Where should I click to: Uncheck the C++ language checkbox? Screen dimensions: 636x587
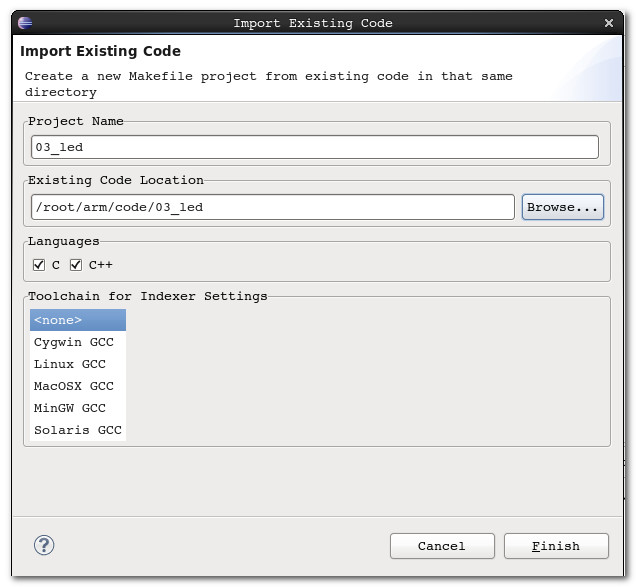point(76,265)
